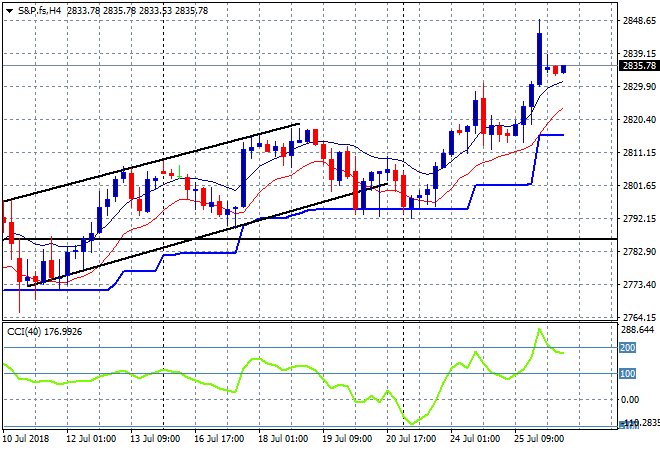This screenshot has width=660, height=450.
Task: Click the 13 Jul 09:00 time label
Action: pyautogui.click(x=155, y=439)
